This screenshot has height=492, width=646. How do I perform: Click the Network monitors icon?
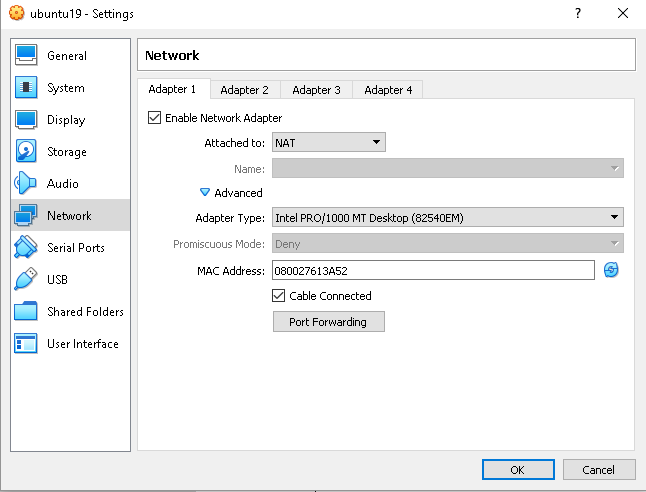(26, 215)
